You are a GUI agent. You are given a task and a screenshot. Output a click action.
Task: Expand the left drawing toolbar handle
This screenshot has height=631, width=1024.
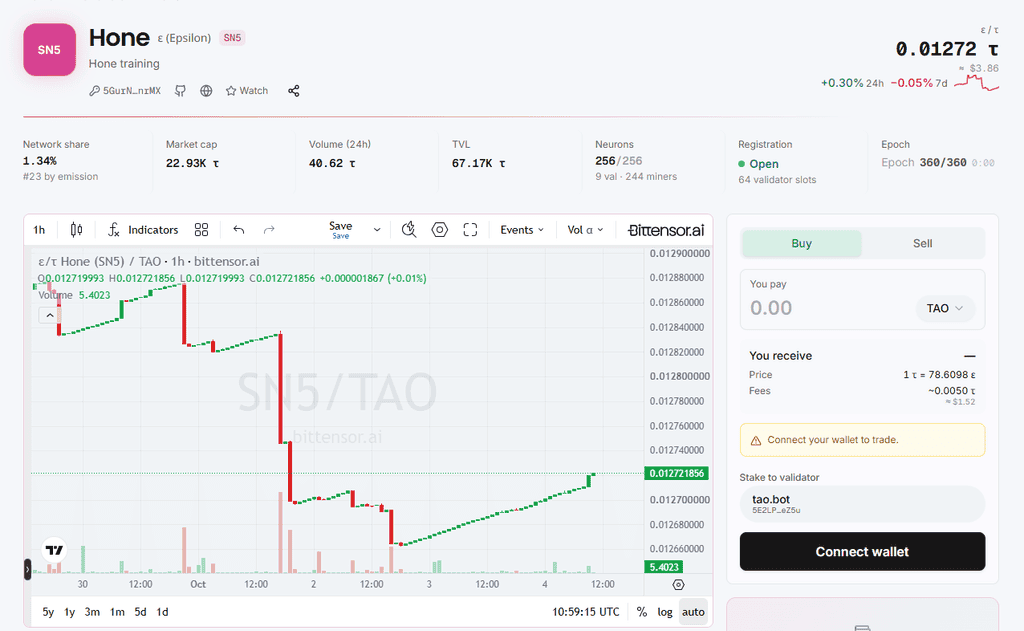pyautogui.click(x=27, y=570)
